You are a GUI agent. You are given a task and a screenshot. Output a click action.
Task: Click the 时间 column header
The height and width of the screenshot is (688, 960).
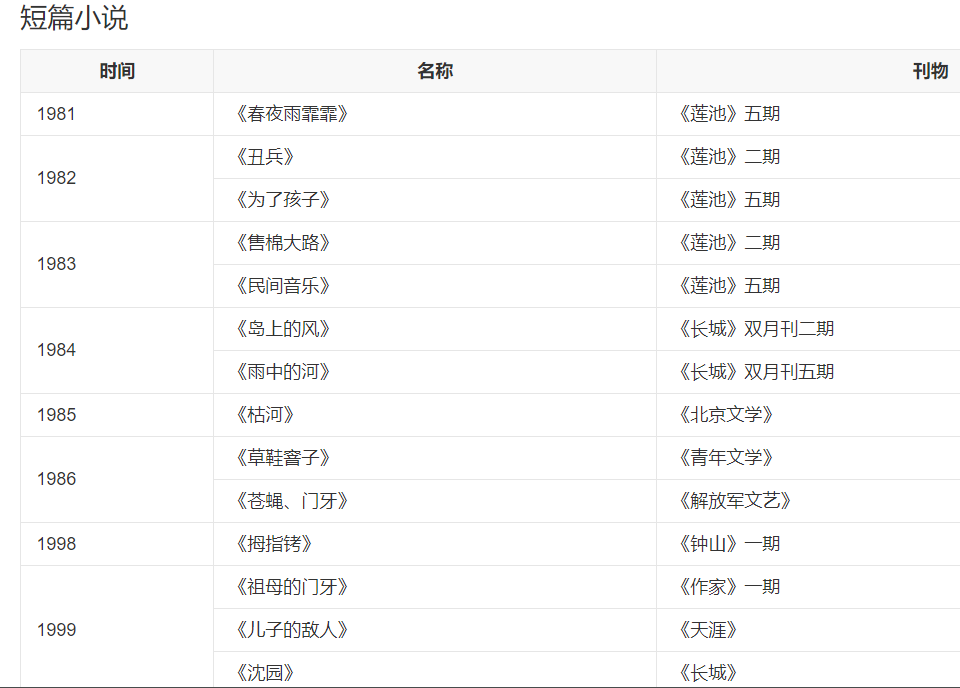[117, 71]
